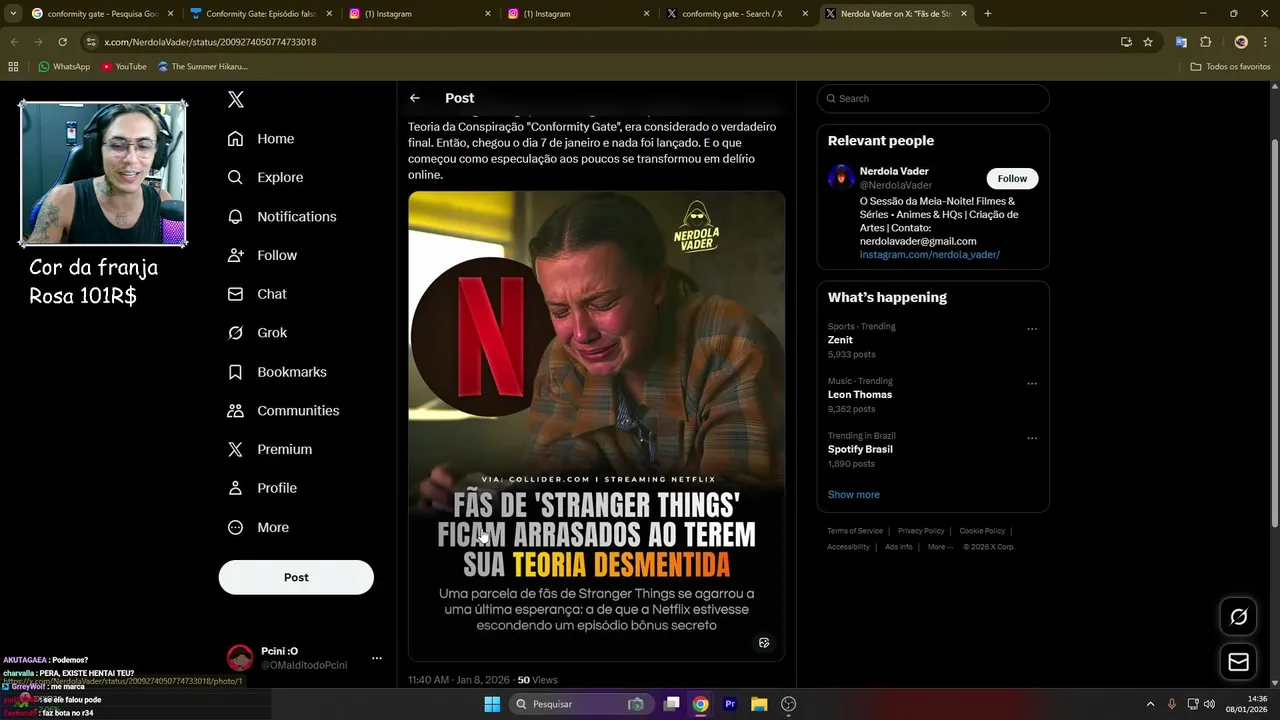Open the floating Messages envelope button

1238,662
